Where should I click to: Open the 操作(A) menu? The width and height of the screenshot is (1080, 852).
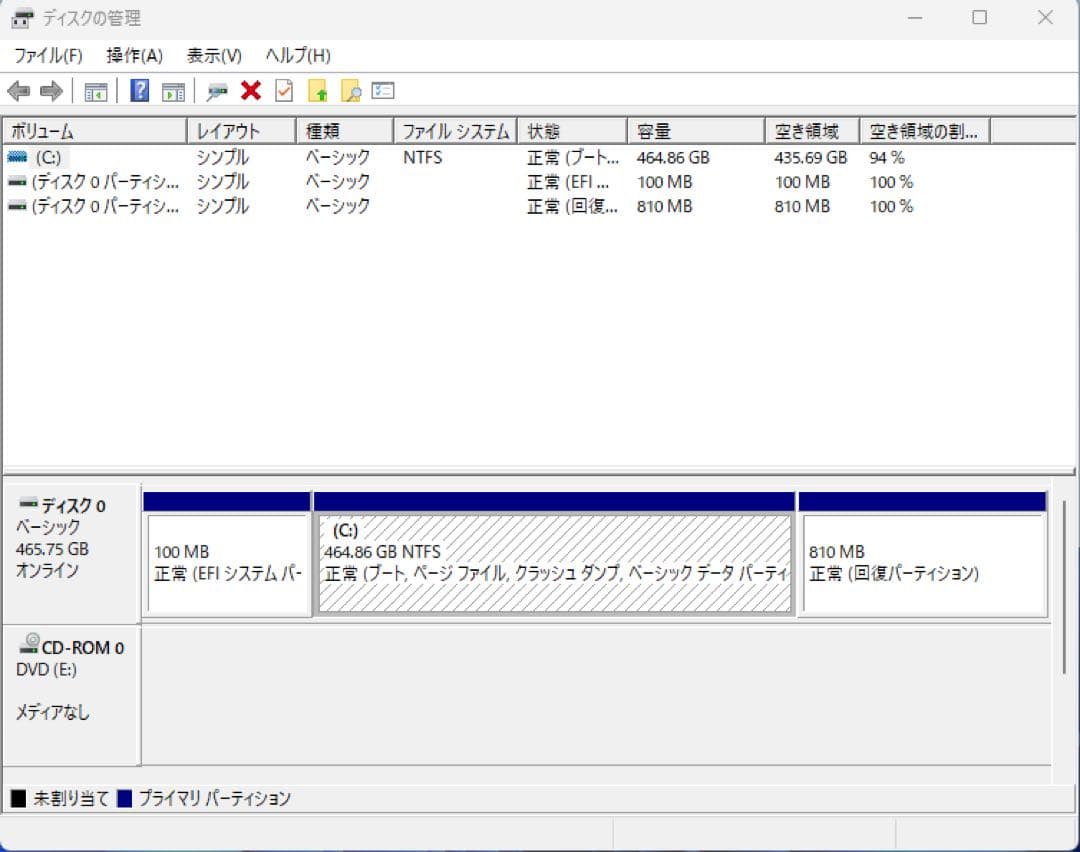[x=130, y=55]
